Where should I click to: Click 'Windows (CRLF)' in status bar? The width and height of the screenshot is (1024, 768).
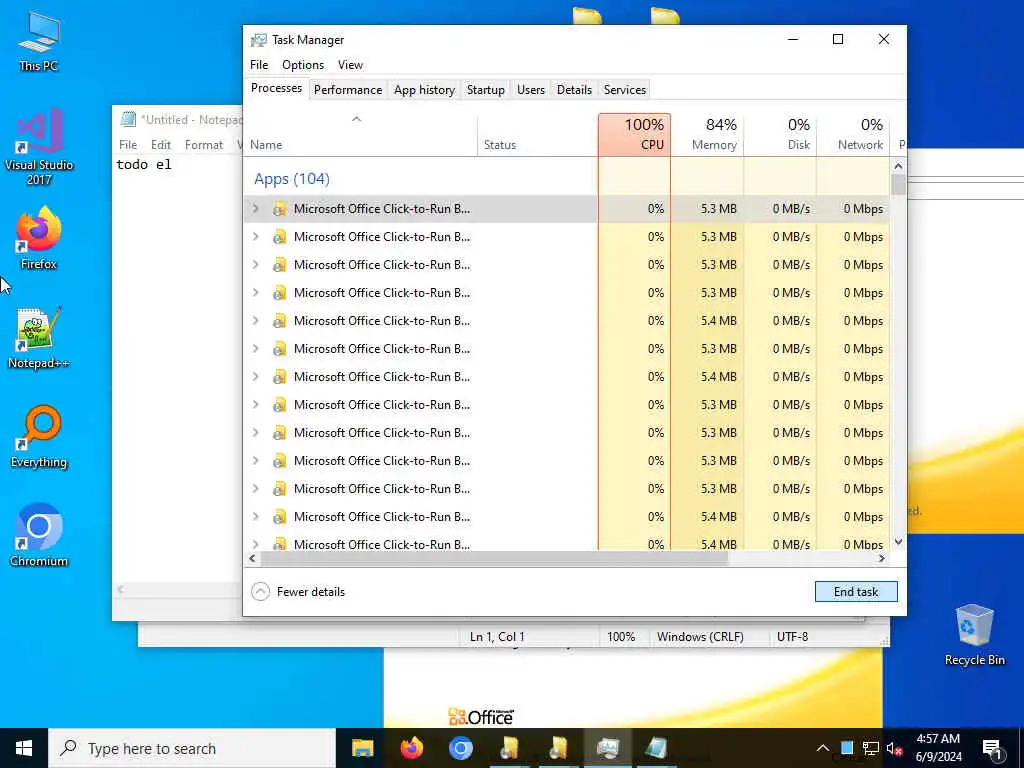click(700, 637)
